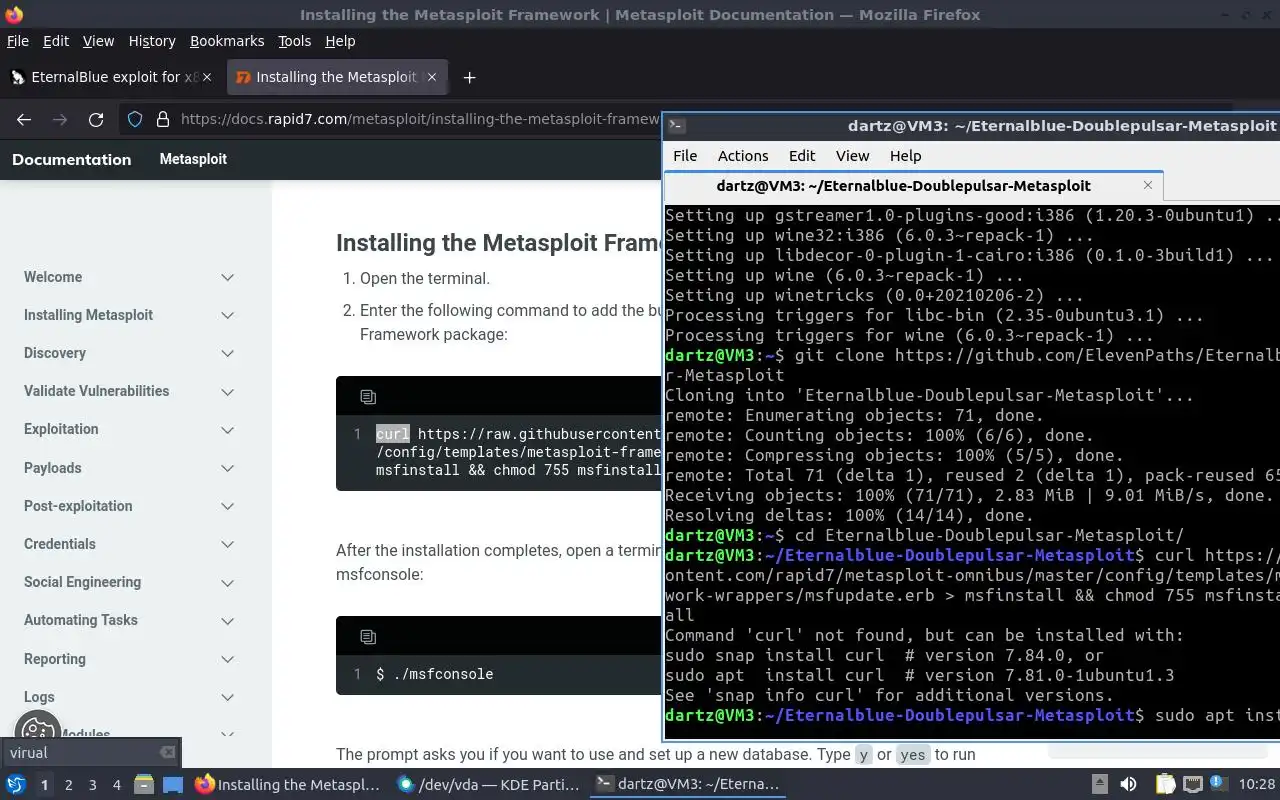Clear the virual search field text
The height and width of the screenshot is (800, 1280).
click(168, 753)
